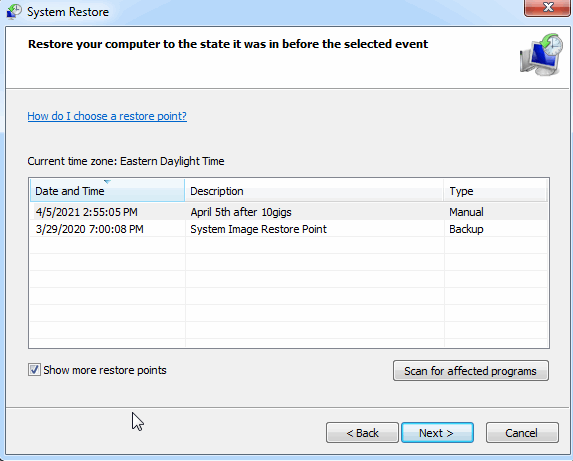Screen dimensions: 573x461
Task: Select the Manual type entry
Action: point(466,212)
